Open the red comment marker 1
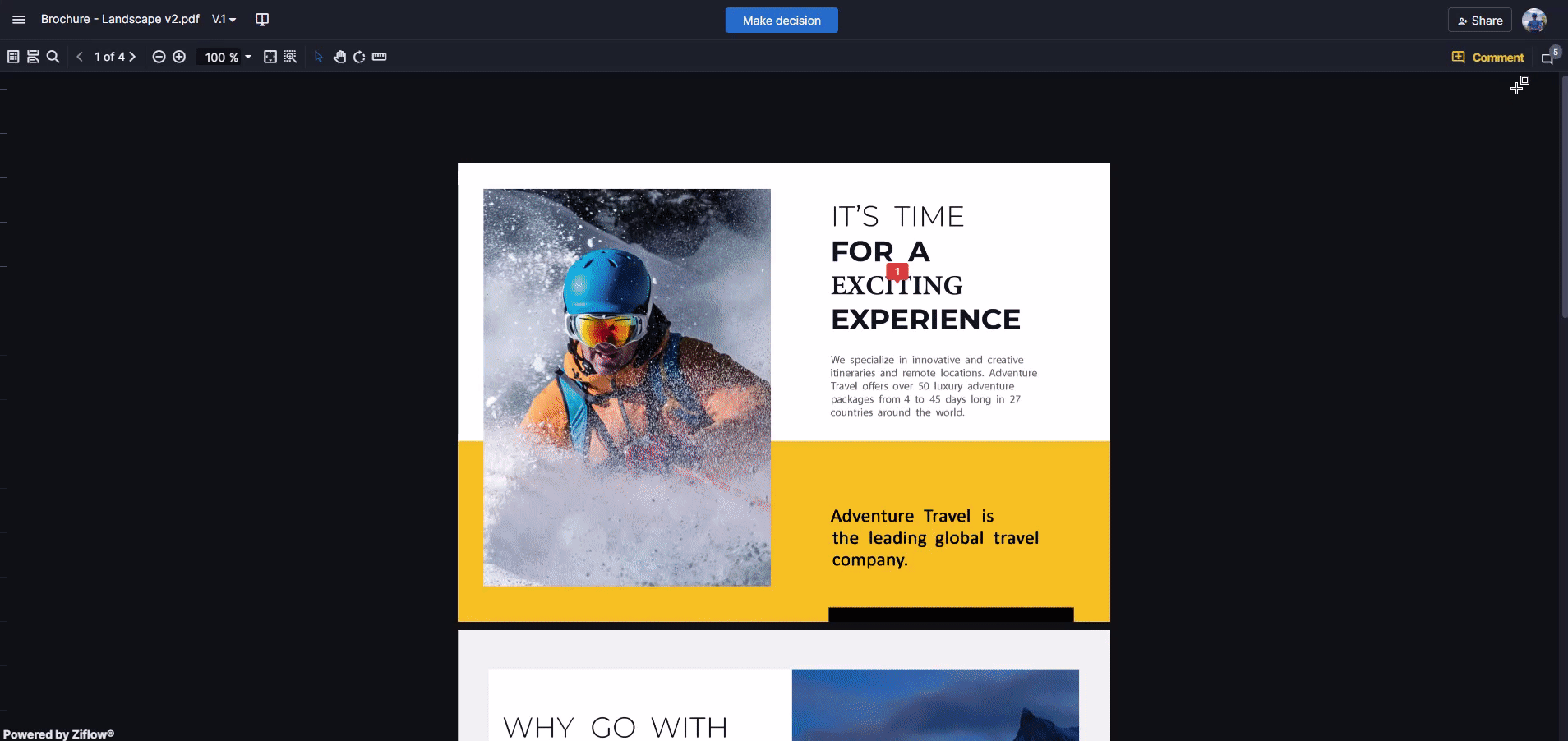Screen dimensions: 1568x741 [x=897, y=271]
